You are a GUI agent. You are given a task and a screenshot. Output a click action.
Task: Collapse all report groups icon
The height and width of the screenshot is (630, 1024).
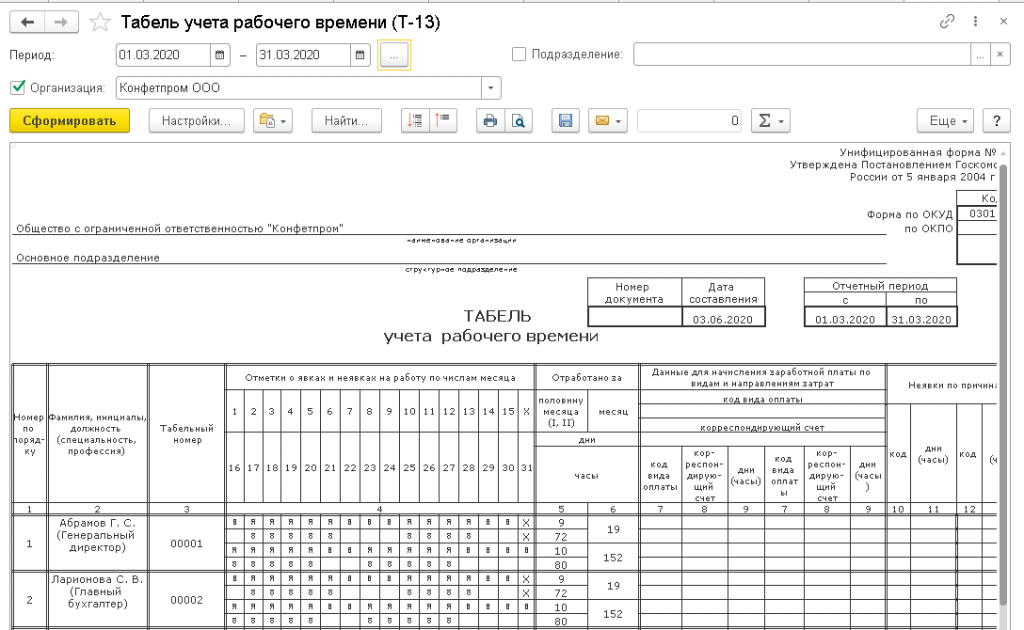pyautogui.click(x=443, y=121)
